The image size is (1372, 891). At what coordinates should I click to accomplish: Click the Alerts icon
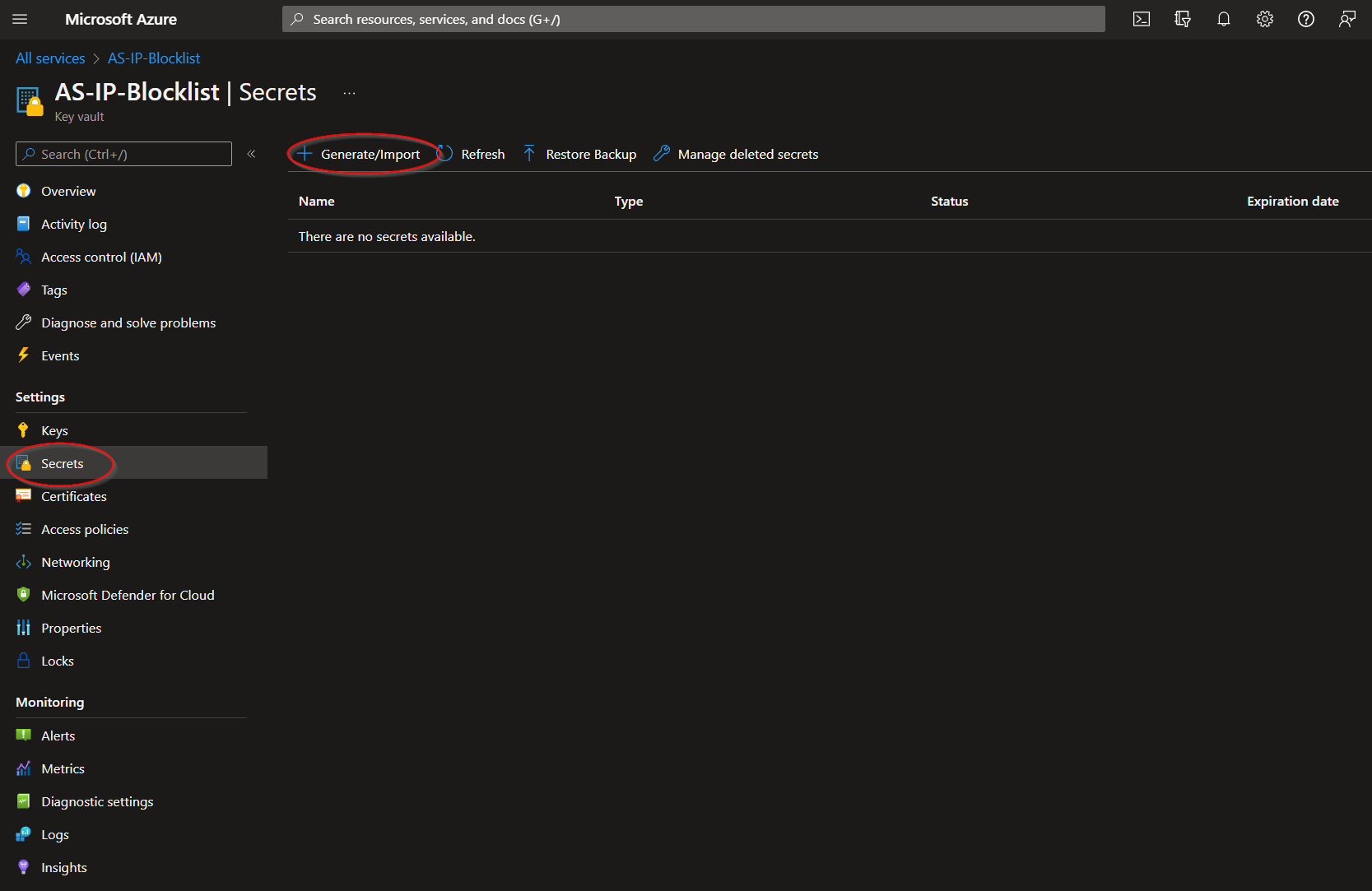24,736
